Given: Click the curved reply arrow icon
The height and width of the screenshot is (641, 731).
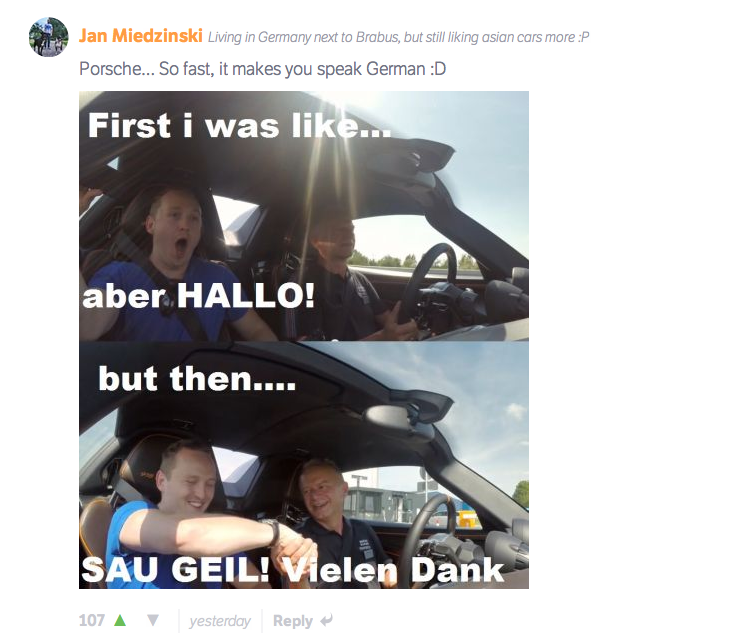Looking at the screenshot, I should (327, 620).
